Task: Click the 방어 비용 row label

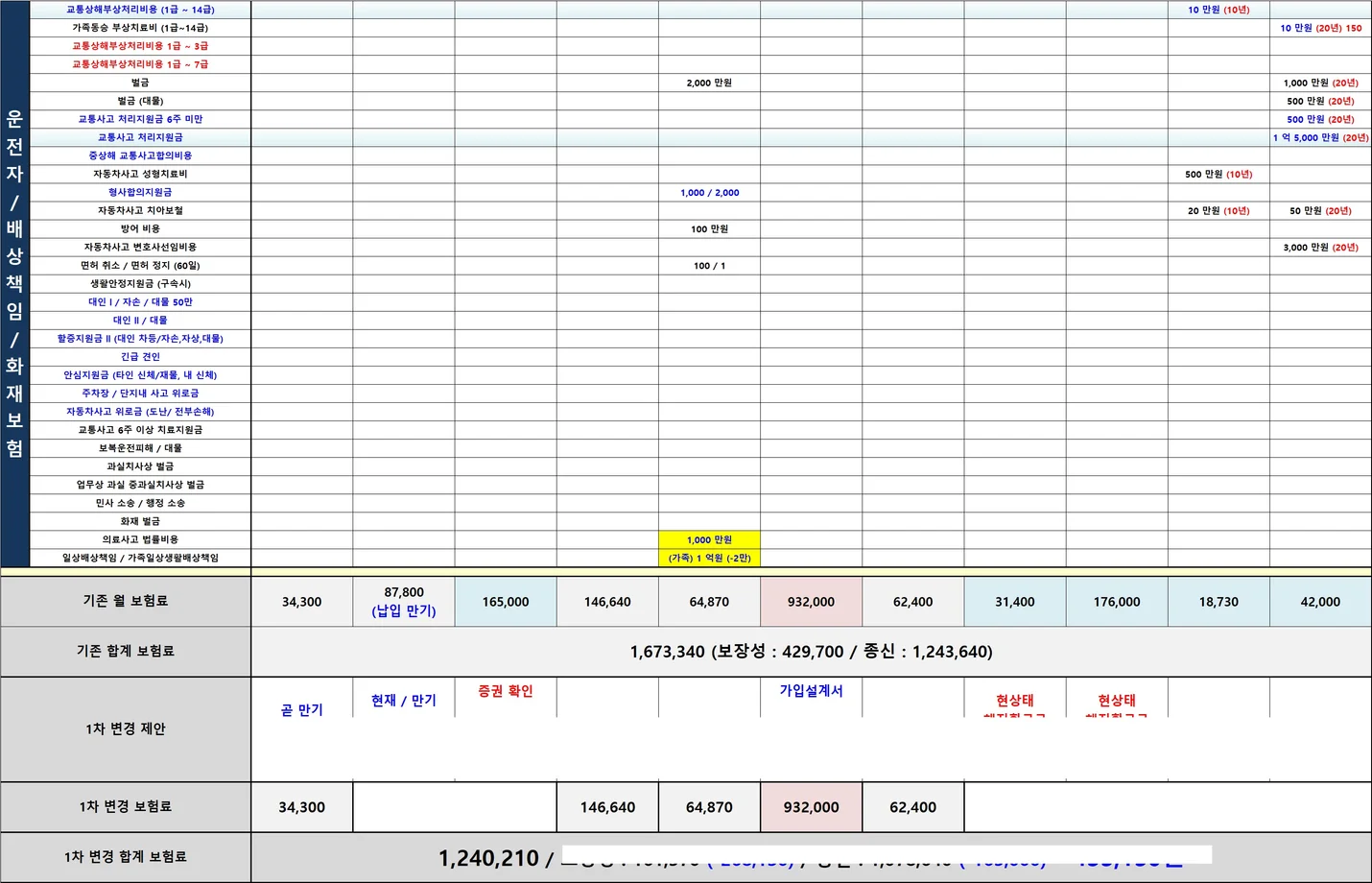Action: [140, 228]
